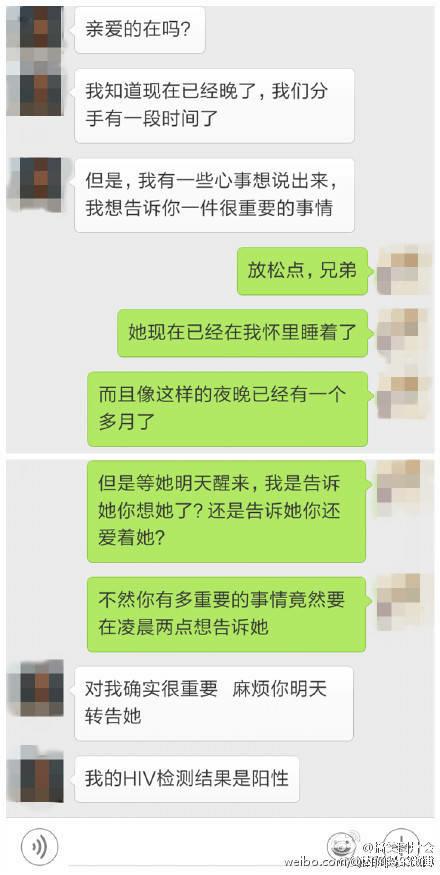Click the '我的HIV检测结果是阳性' message
This screenshot has height=875, width=440.
(187, 779)
